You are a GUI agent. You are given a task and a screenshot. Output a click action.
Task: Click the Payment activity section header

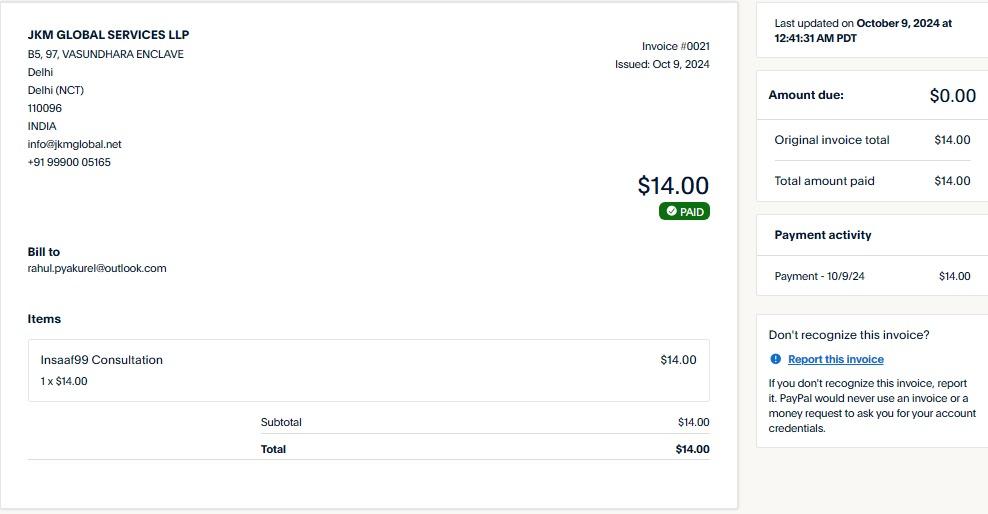(823, 235)
